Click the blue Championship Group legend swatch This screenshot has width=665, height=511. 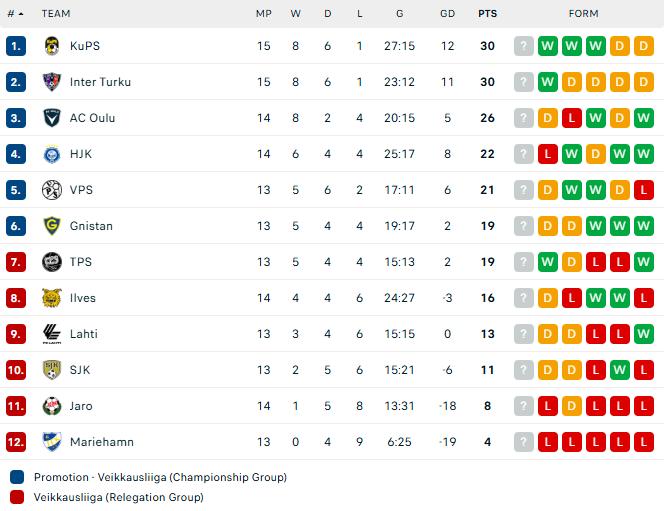pos(17,477)
